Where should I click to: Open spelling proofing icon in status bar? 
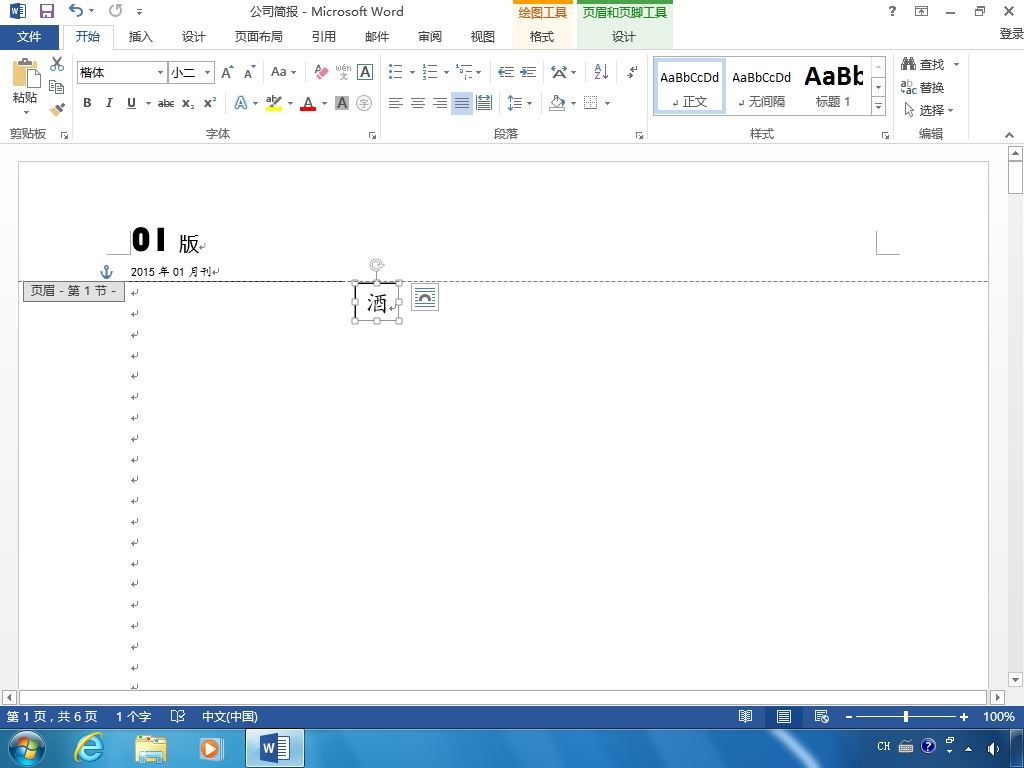click(x=178, y=716)
